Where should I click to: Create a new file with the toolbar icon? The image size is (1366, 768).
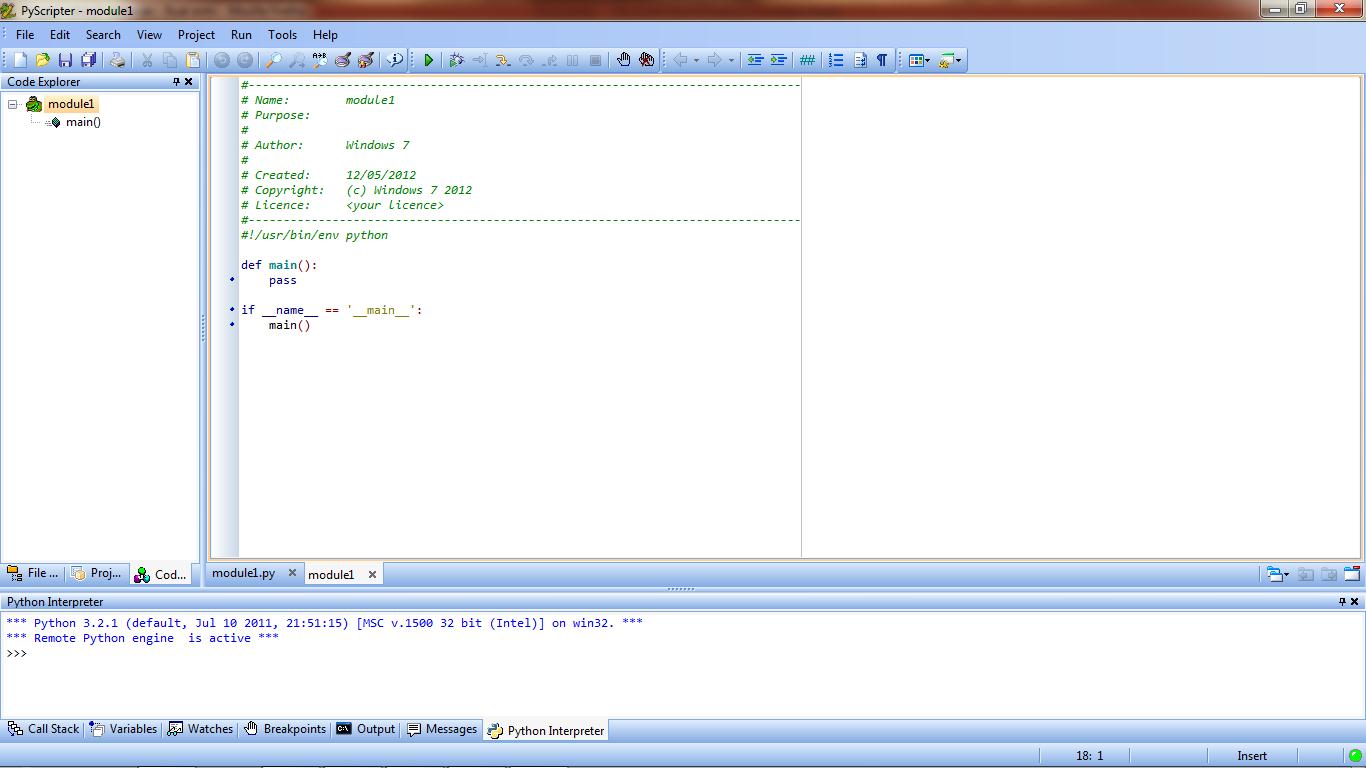(20, 60)
